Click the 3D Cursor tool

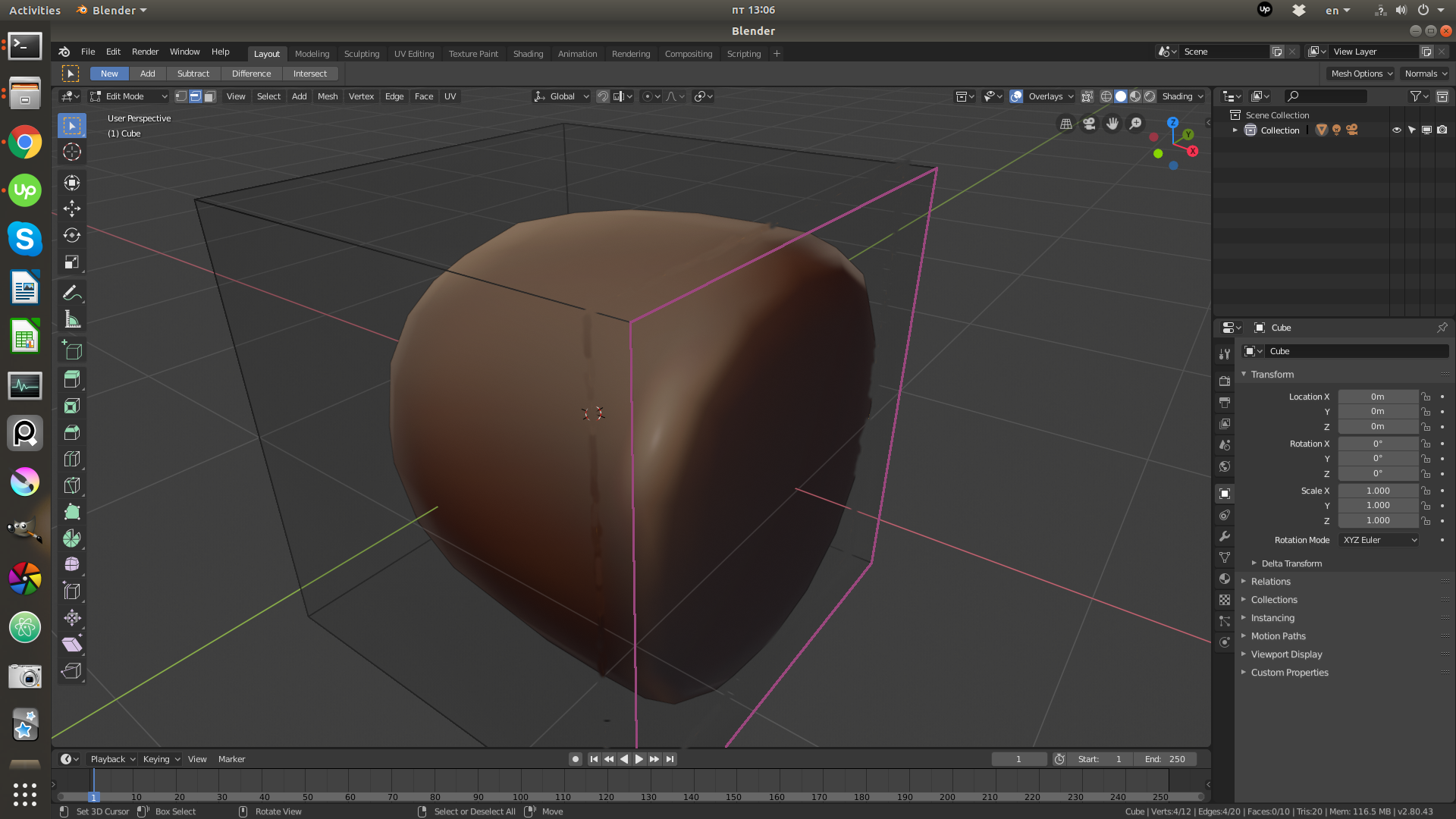click(x=72, y=152)
